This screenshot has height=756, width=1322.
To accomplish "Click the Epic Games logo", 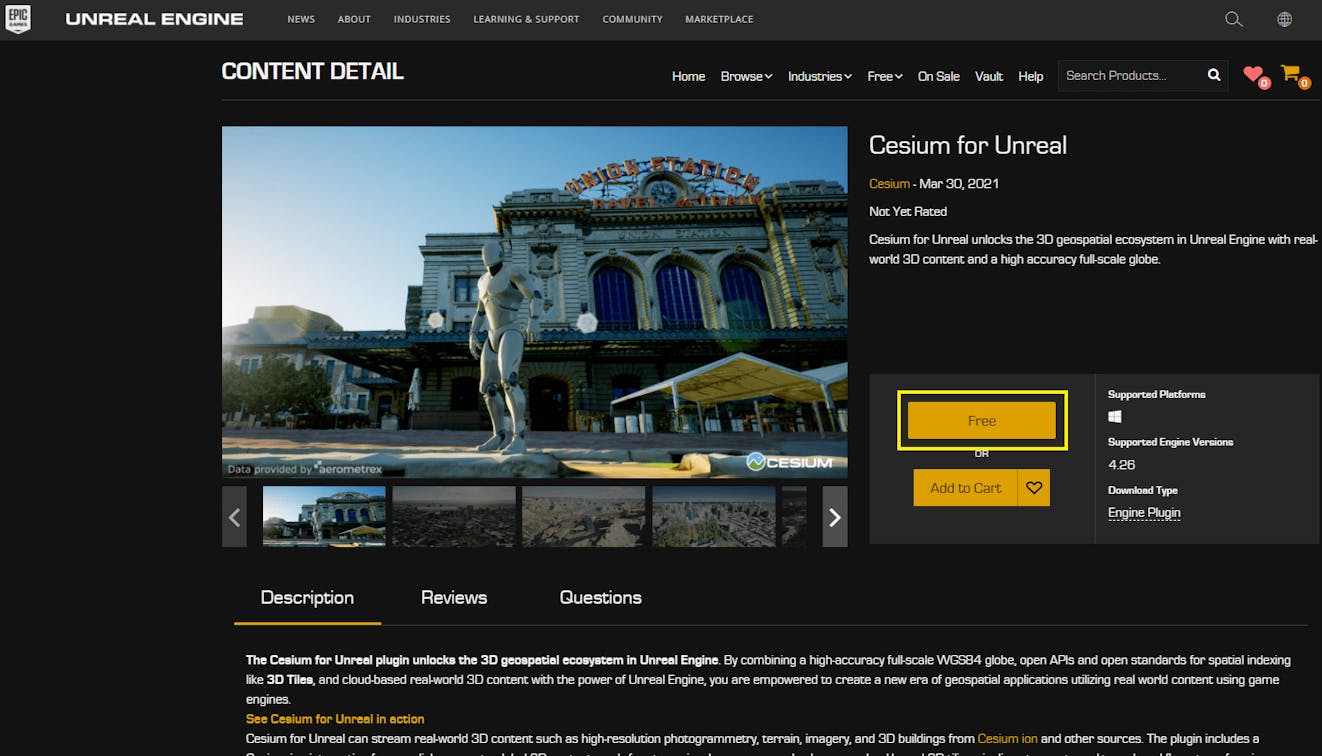I will [x=18, y=19].
